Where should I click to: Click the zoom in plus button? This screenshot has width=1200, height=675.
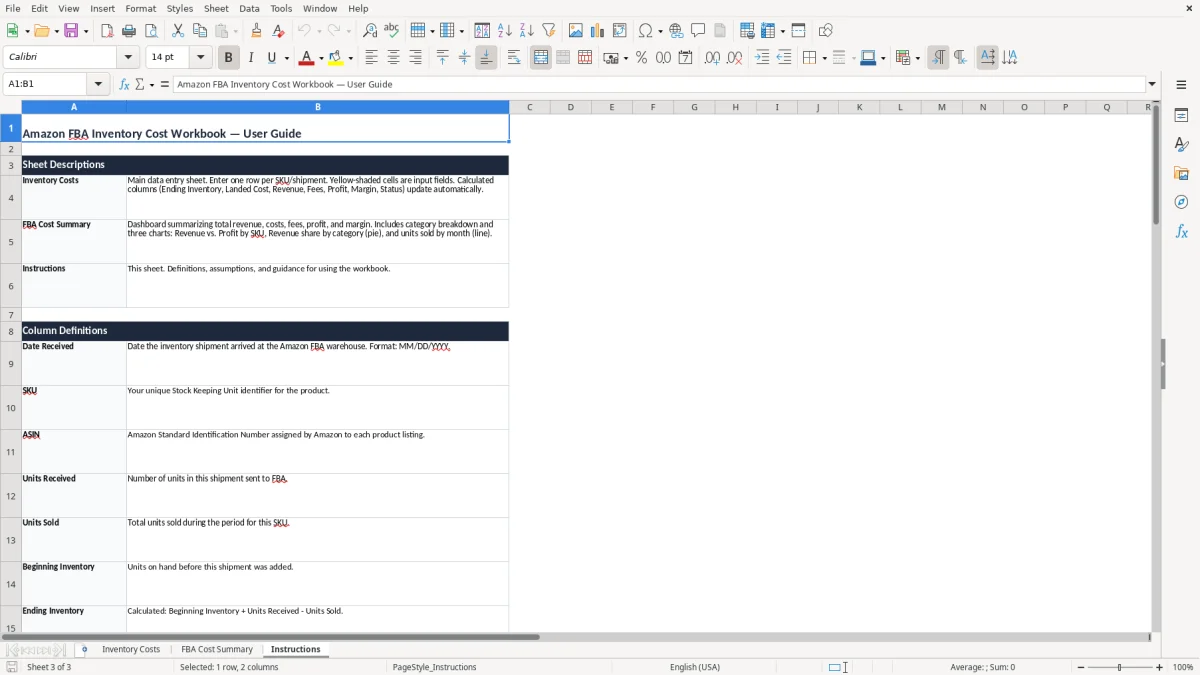[x=1160, y=667]
